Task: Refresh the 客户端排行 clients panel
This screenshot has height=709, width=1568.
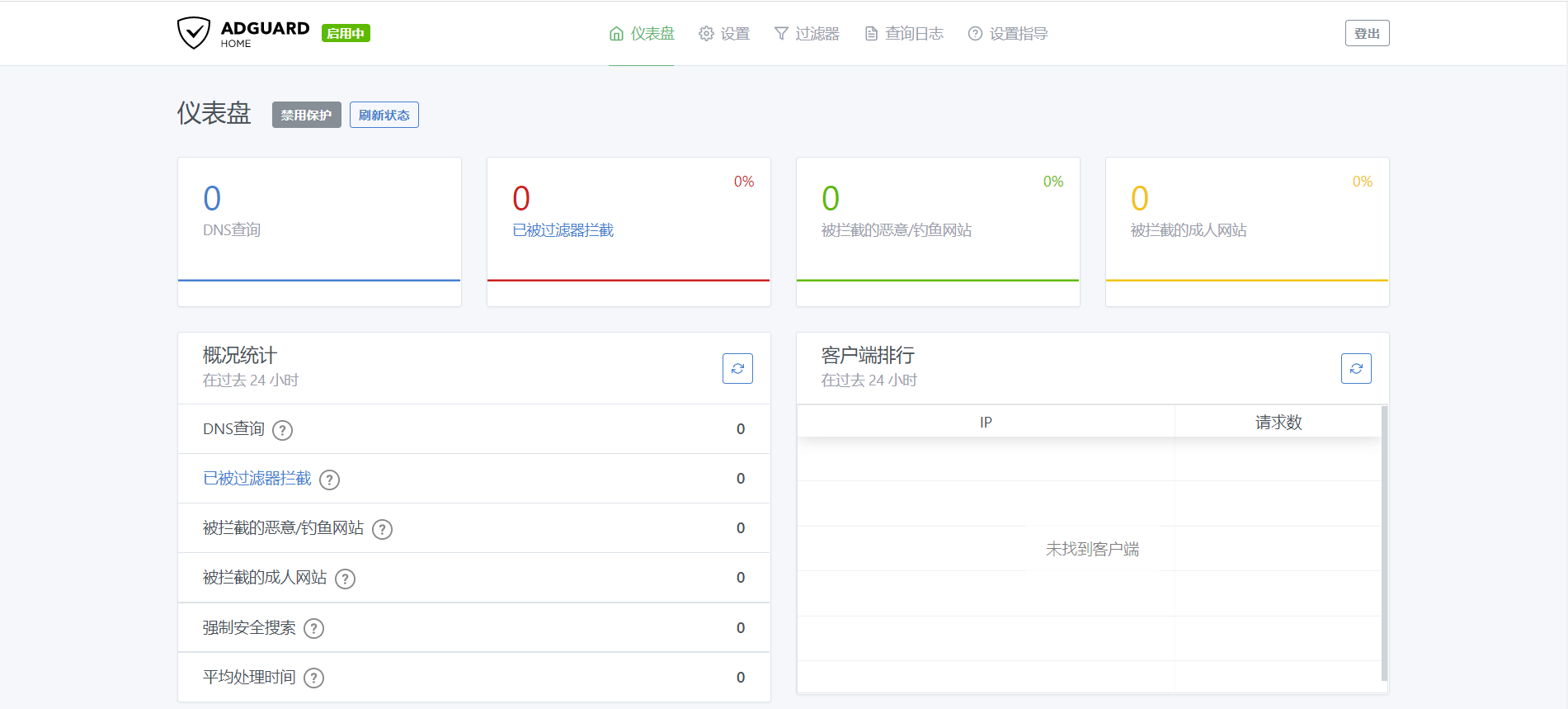Action: coord(1356,368)
